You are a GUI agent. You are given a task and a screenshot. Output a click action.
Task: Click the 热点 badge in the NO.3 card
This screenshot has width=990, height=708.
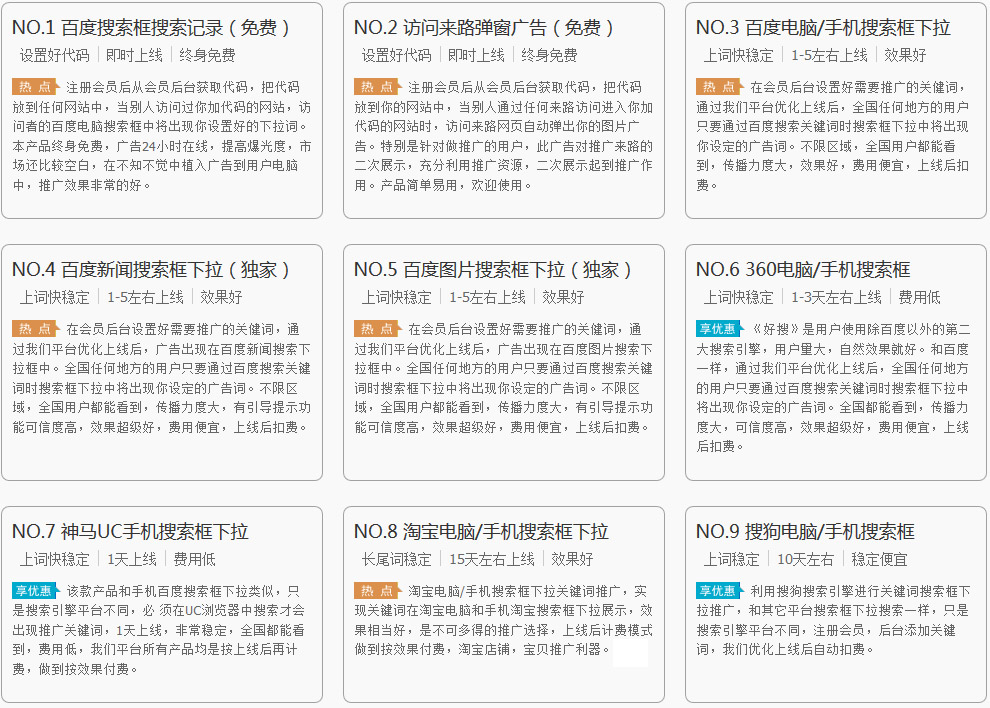(x=719, y=87)
